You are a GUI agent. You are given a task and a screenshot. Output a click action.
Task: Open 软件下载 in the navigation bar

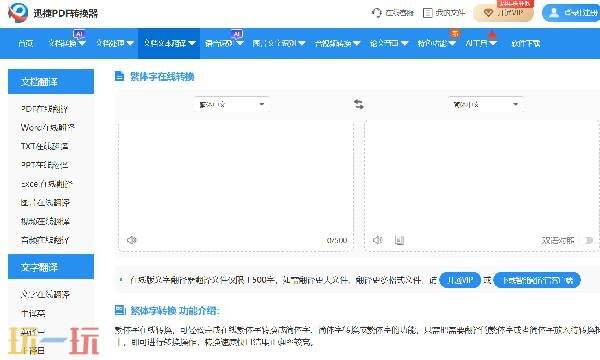(x=525, y=43)
